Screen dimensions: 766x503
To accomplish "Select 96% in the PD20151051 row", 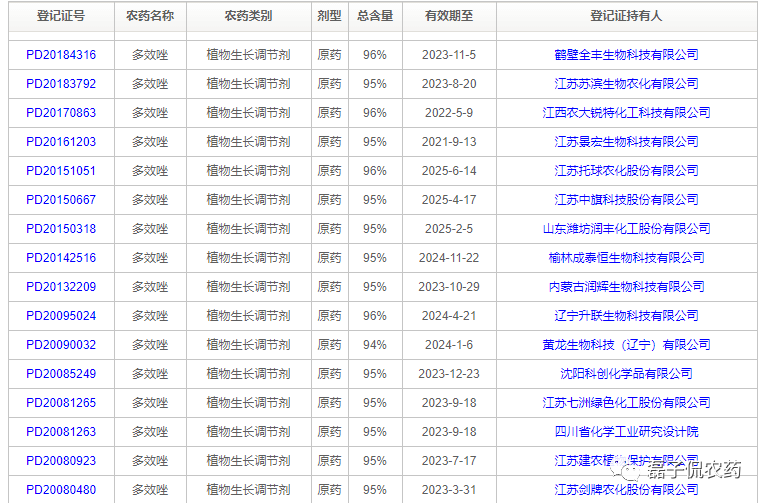I will coord(375,171).
